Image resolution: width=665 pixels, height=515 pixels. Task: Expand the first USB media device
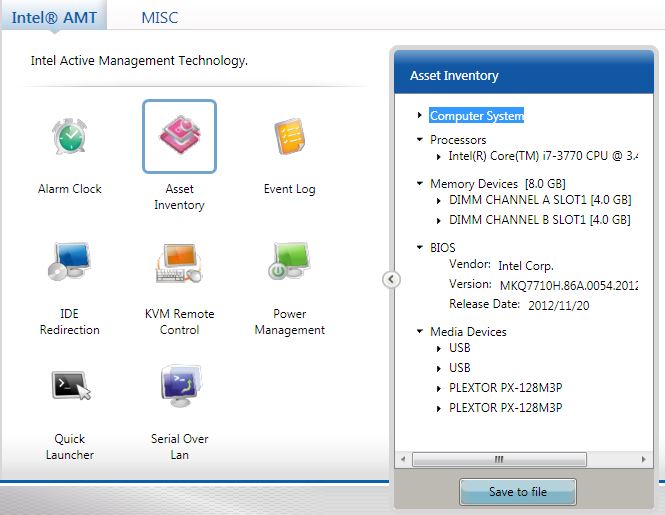pyautogui.click(x=439, y=349)
